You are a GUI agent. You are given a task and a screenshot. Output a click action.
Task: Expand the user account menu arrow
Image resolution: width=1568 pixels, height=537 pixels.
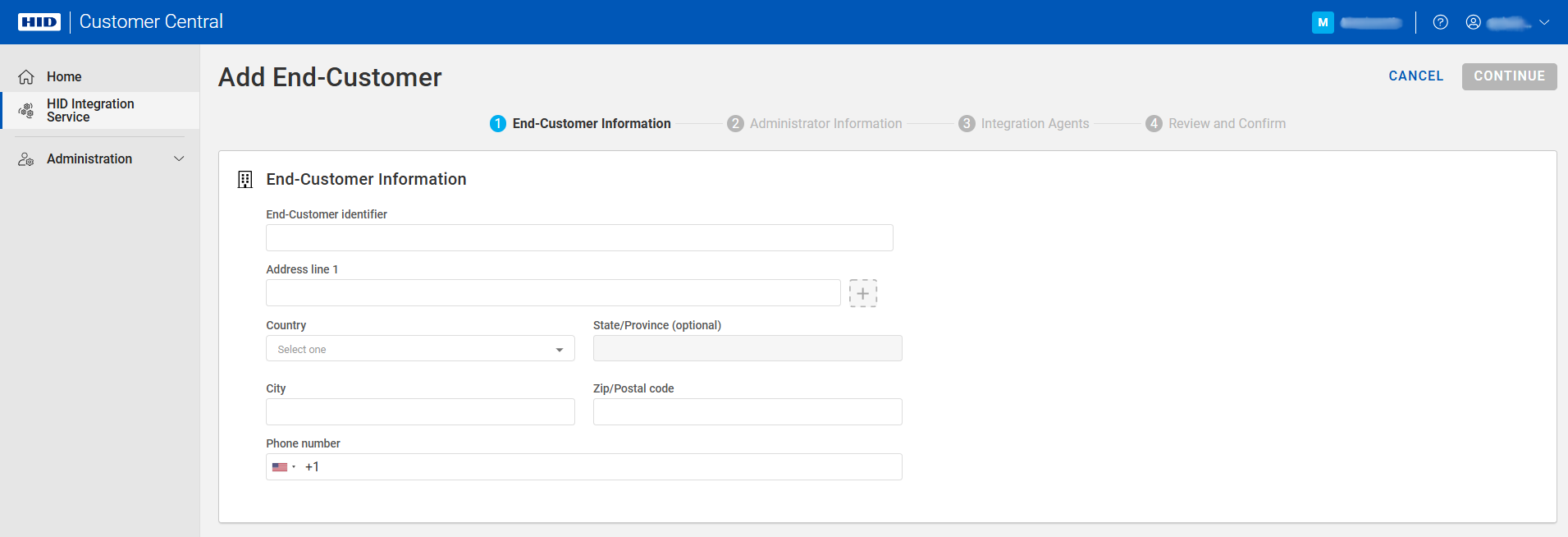1544,22
